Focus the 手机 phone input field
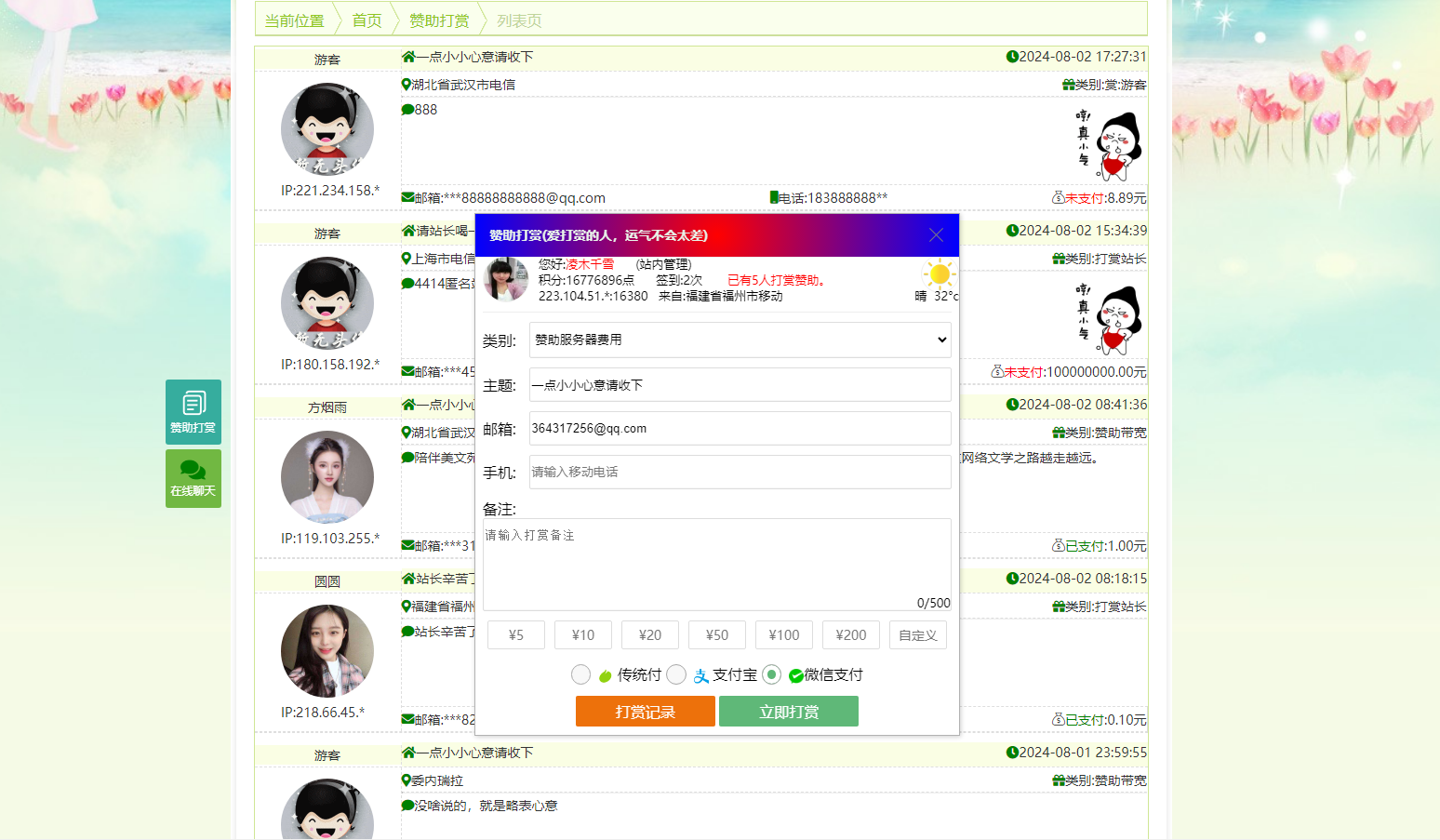This screenshot has height=840, width=1440. click(x=740, y=472)
